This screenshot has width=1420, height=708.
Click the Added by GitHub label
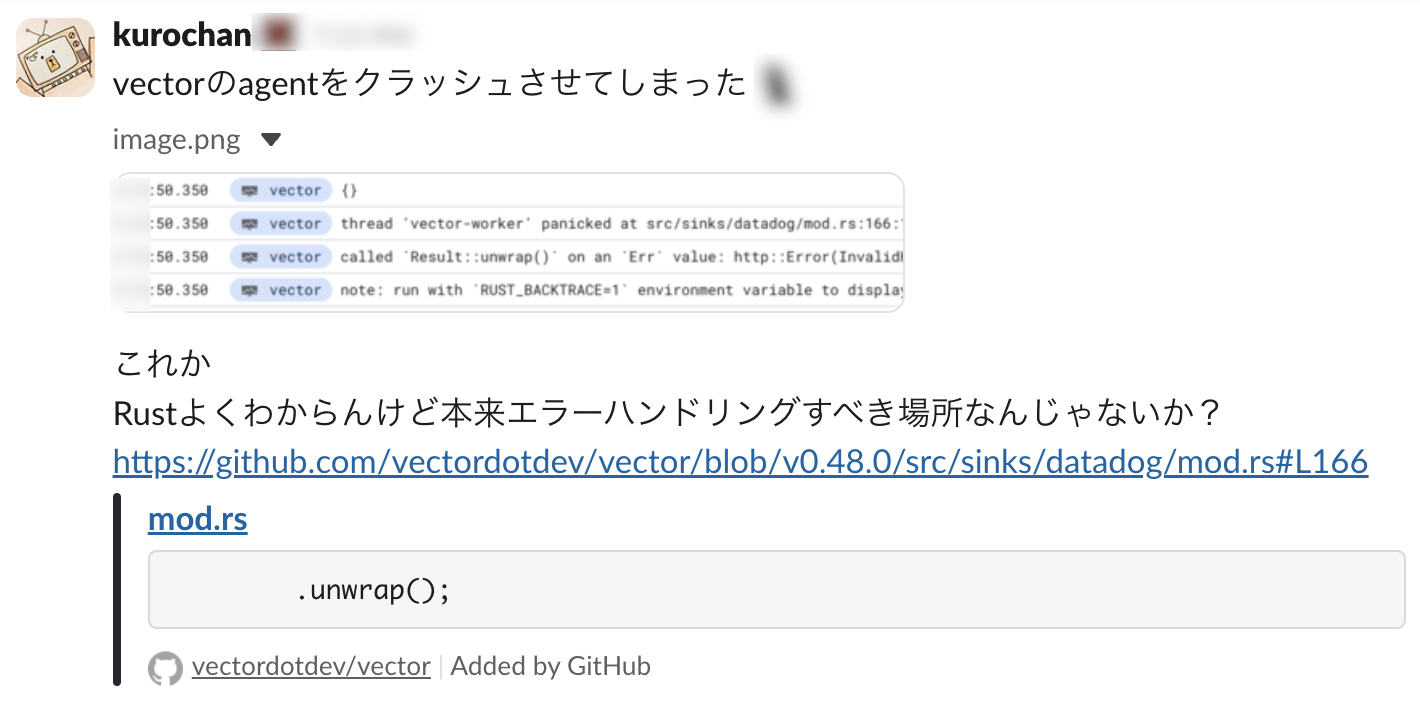click(x=549, y=666)
